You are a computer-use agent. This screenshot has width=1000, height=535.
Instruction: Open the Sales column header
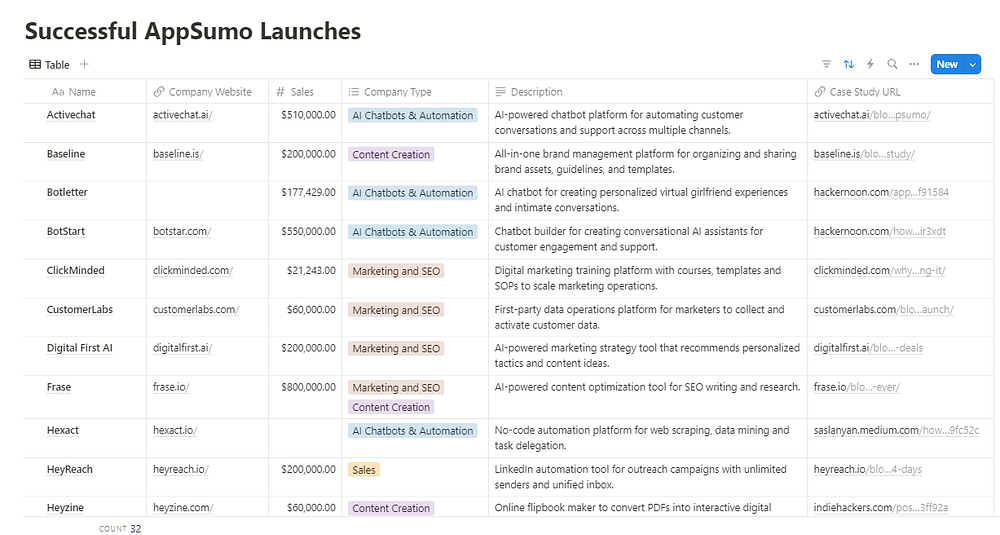point(305,92)
